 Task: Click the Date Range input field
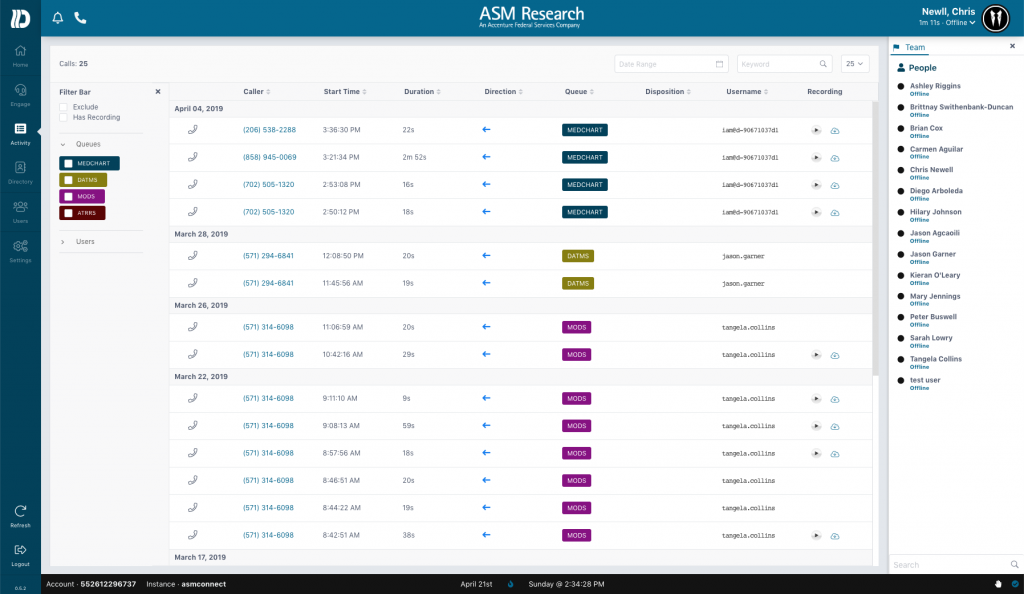(671, 64)
